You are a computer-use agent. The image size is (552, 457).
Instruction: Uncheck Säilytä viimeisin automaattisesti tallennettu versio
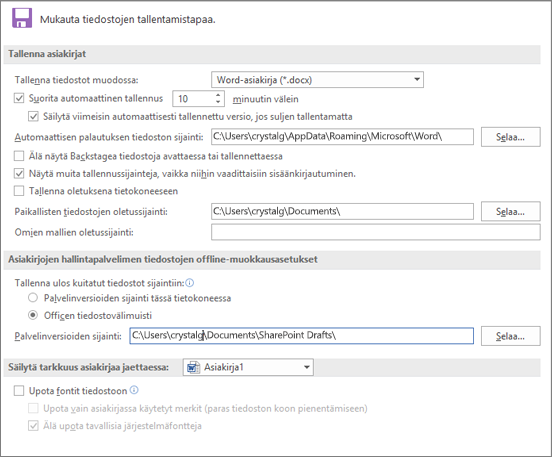click(x=33, y=116)
